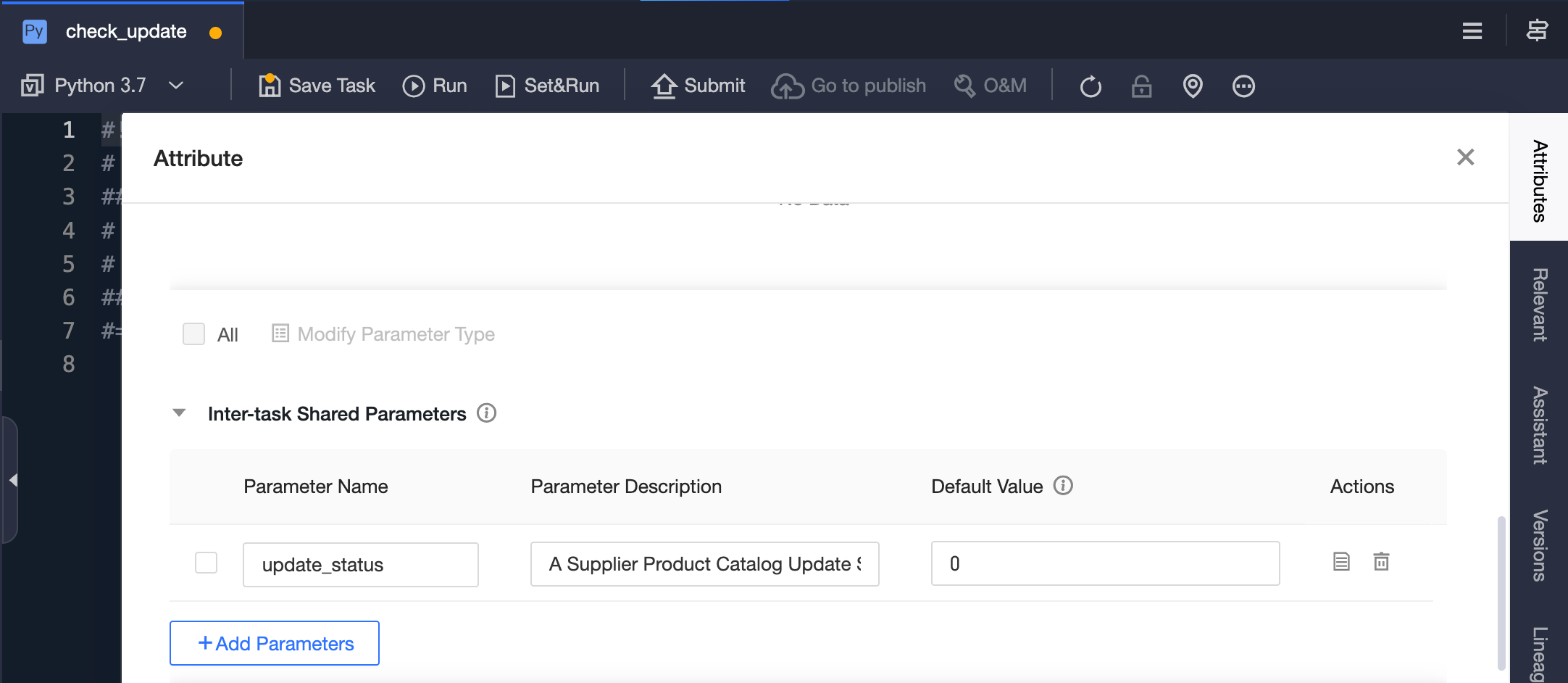Image resolution: width=1568 pixels, height=683 pixels.
Task: Click the update_status parameter name field
Action: 361,564
